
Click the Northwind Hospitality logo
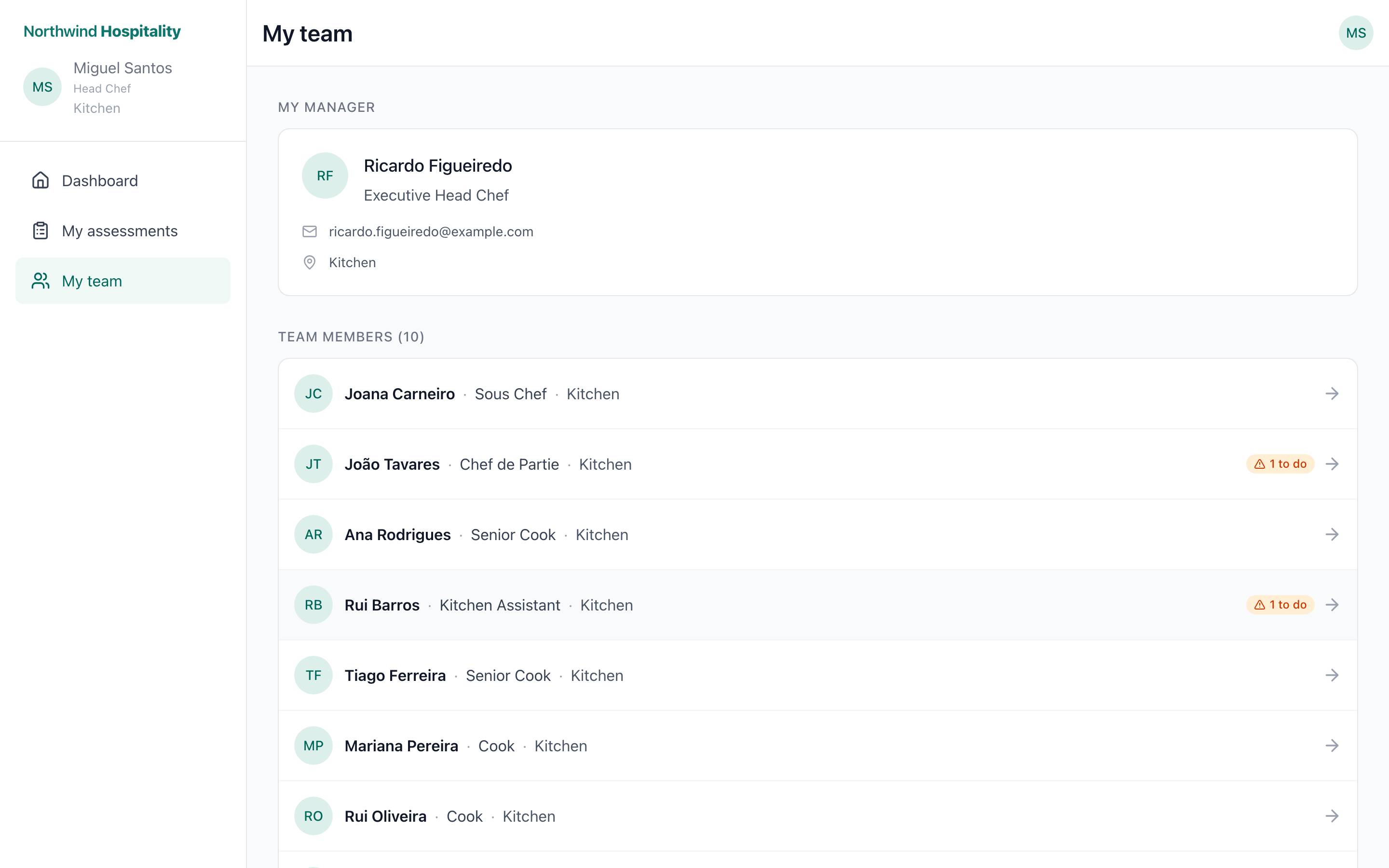tap(102, 31)
